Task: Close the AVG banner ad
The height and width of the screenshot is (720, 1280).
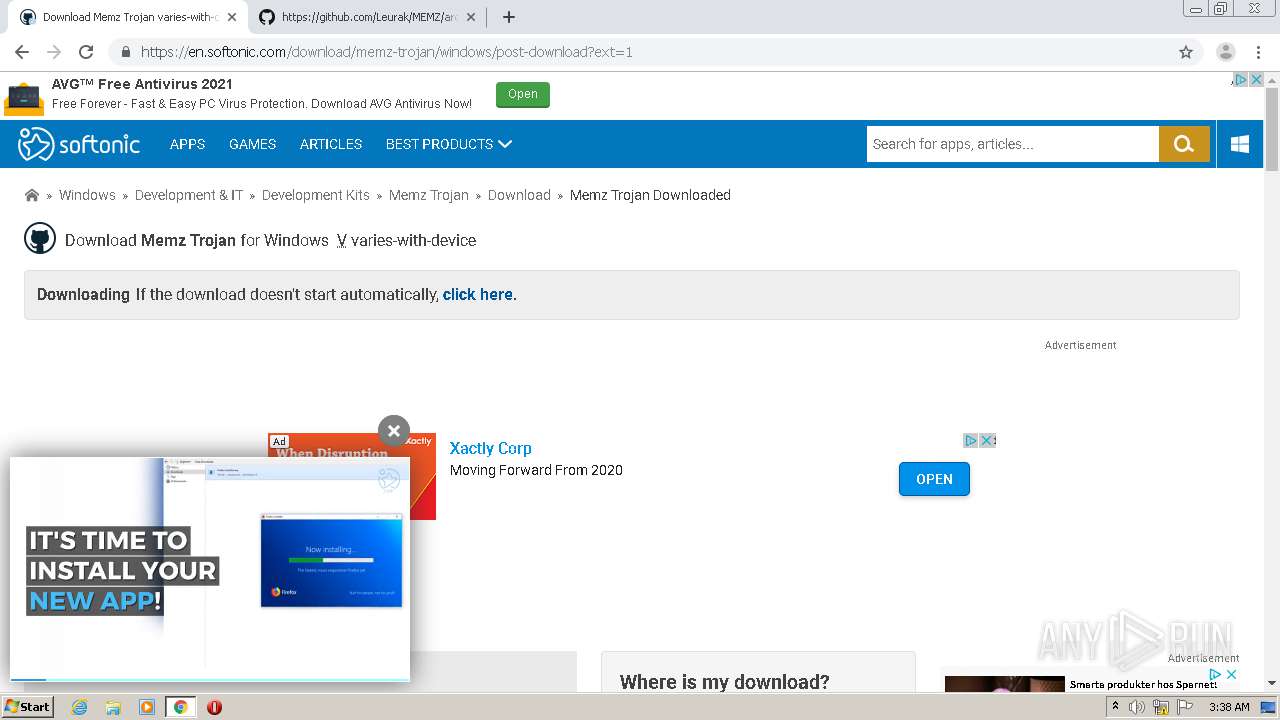Action: tap(1256, 80)
